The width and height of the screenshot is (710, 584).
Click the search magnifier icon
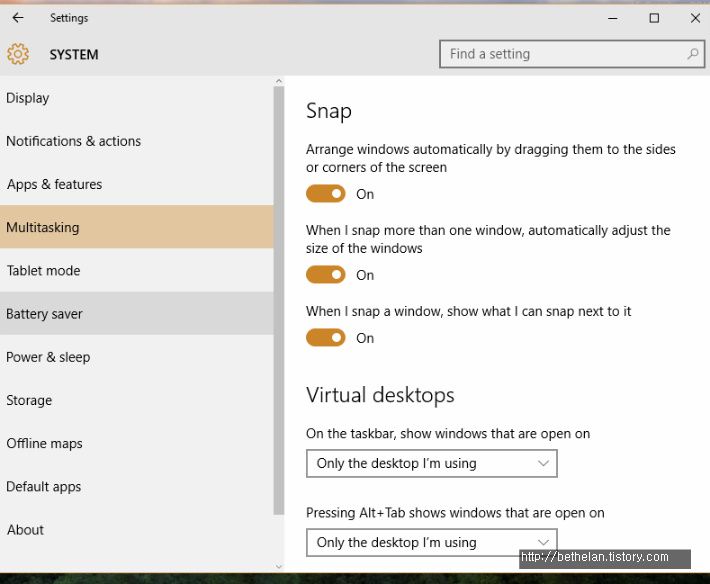click(692, 54)
